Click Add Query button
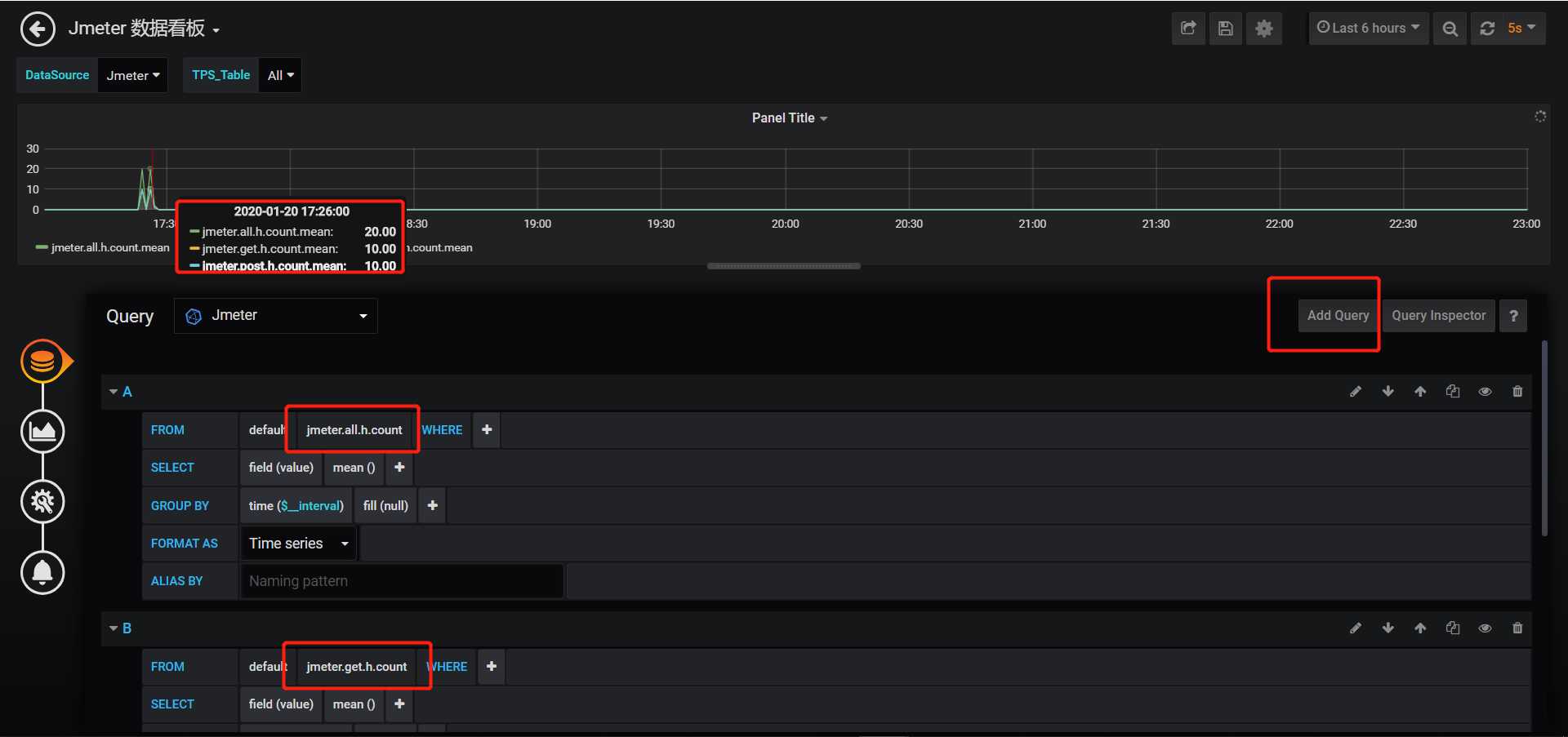 pos(1338,316)
